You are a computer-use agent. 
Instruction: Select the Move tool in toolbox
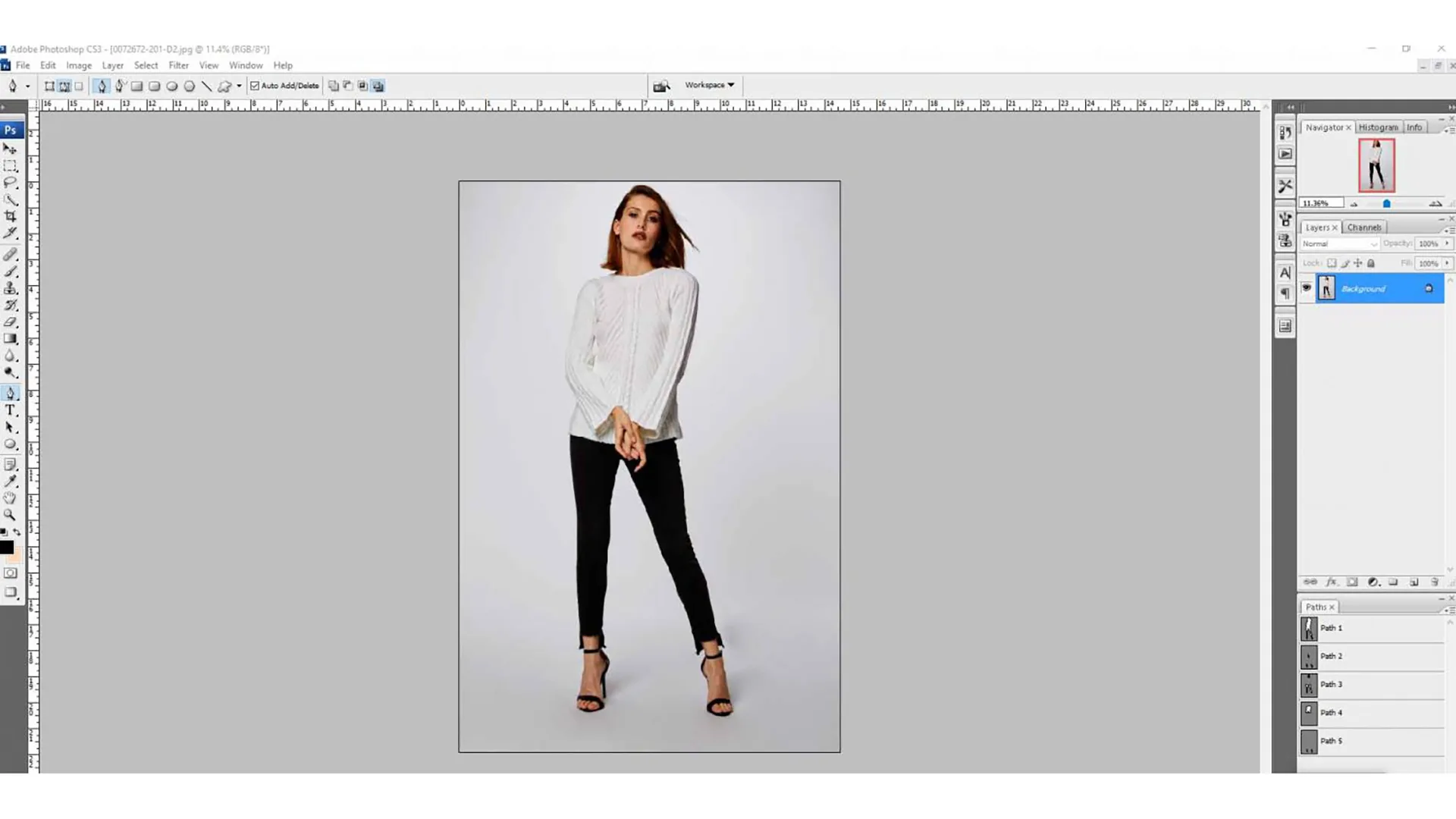click(x=10, y=149)
